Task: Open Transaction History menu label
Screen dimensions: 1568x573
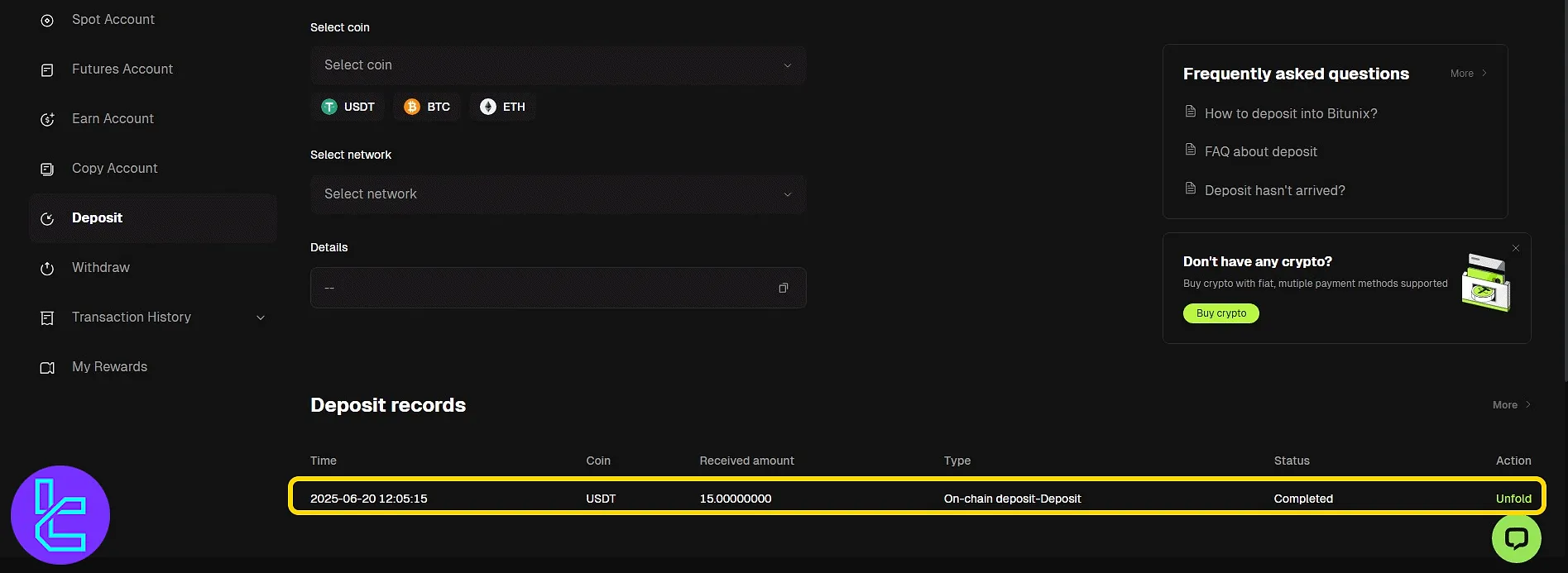Action: point(132,318)
